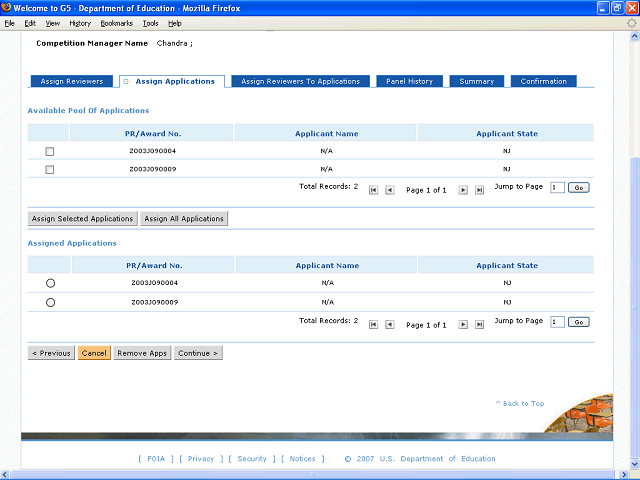640x480 pixels.
Task: Open the Bookmarks menu
Action: point(116,23)
